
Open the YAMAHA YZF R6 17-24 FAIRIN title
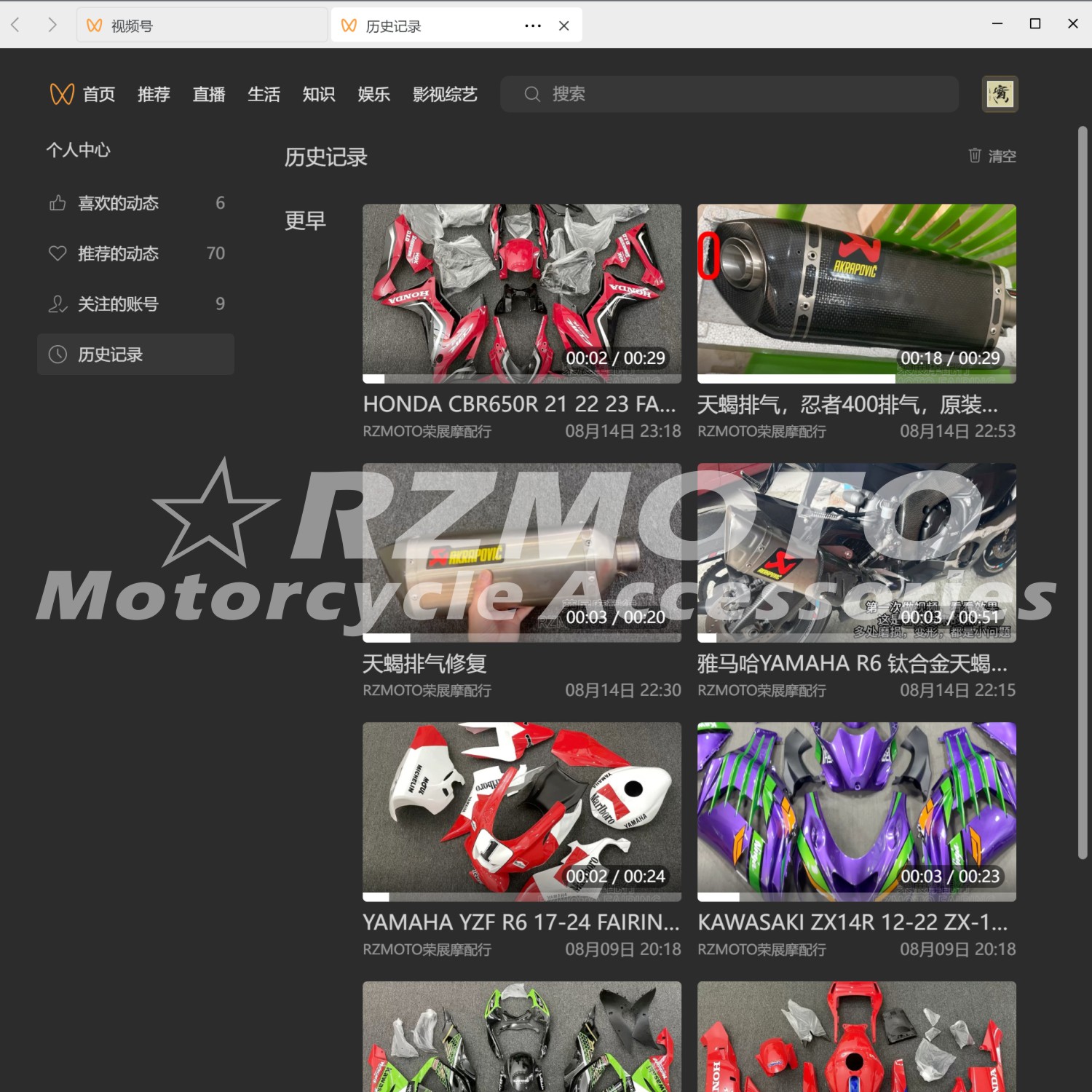click(x=521, y=922)
